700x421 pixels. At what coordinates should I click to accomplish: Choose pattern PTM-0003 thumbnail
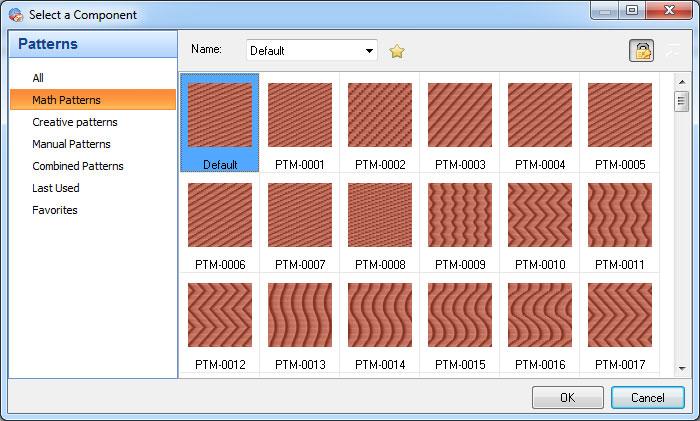[460, 115]
